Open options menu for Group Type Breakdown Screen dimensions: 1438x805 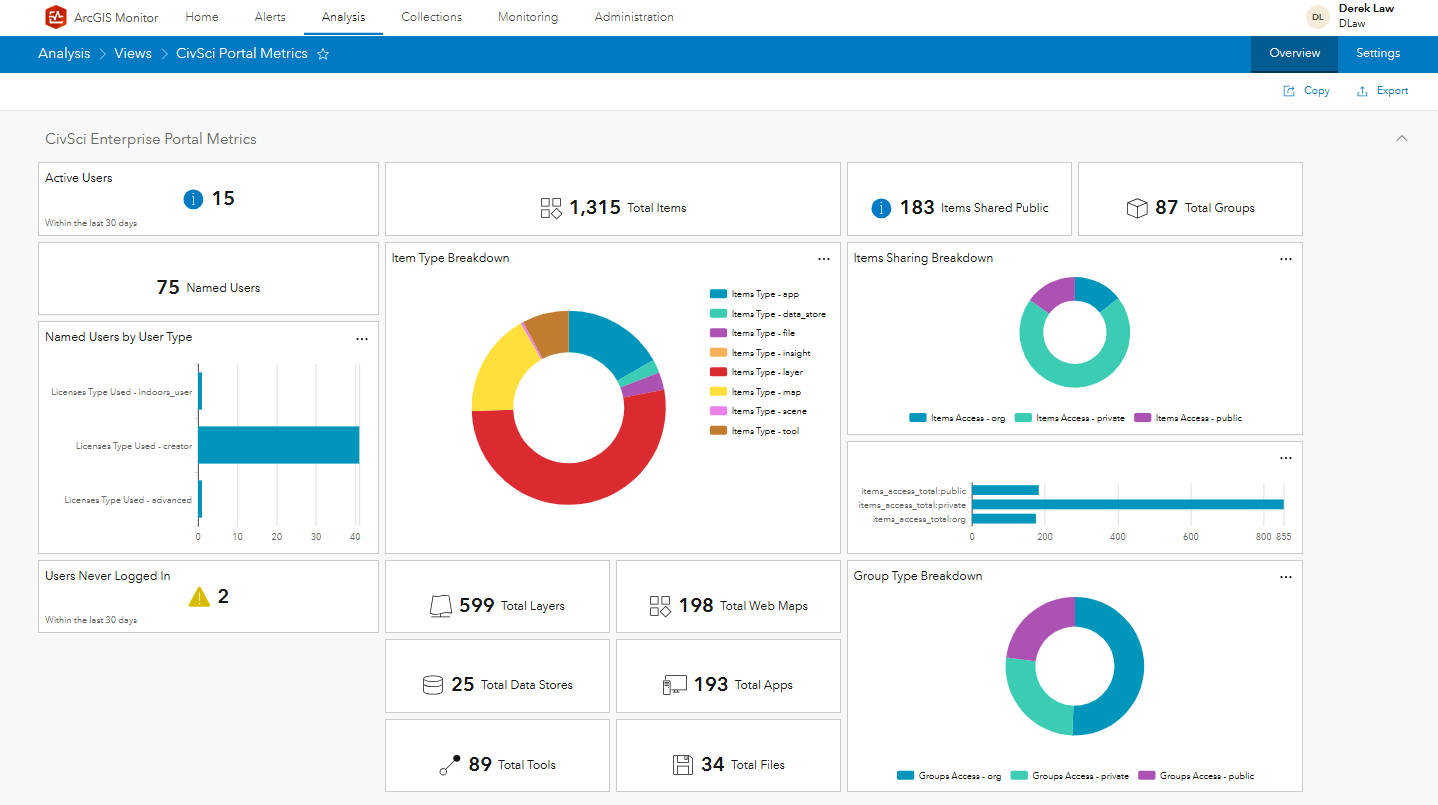[x=1286, y=577]
